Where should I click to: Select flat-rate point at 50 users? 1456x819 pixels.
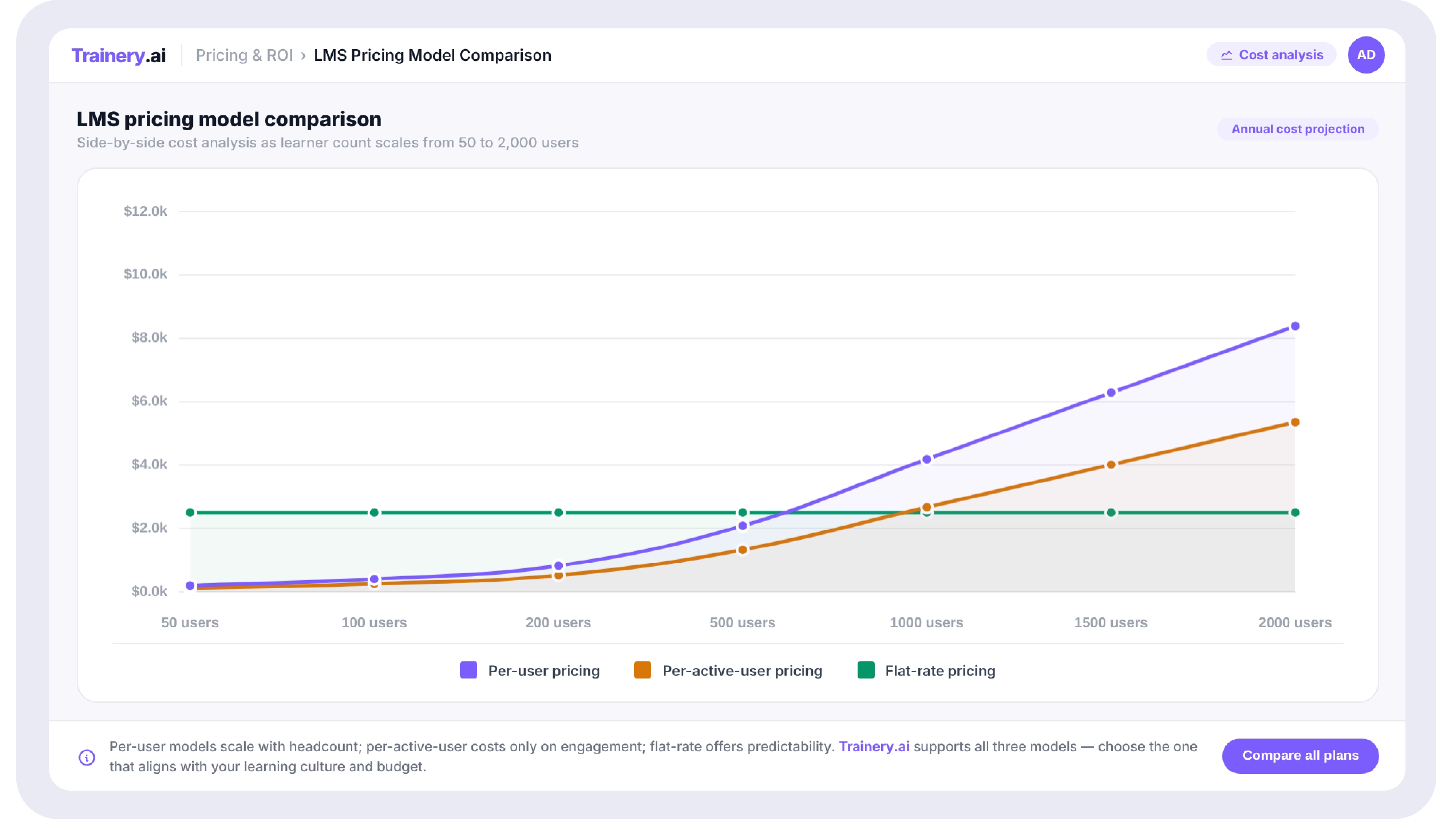[190, 513]
